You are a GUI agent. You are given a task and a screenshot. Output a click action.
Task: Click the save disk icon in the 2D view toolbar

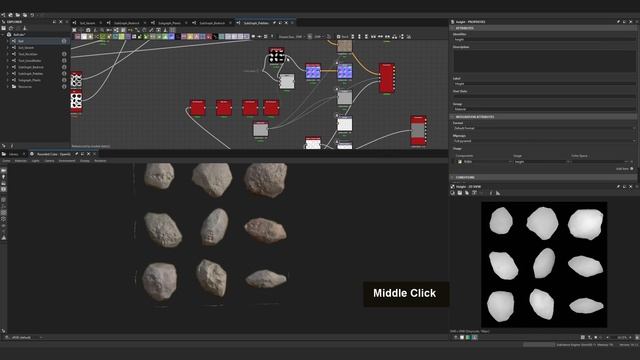pyautogui.click(x=460, y=193)
